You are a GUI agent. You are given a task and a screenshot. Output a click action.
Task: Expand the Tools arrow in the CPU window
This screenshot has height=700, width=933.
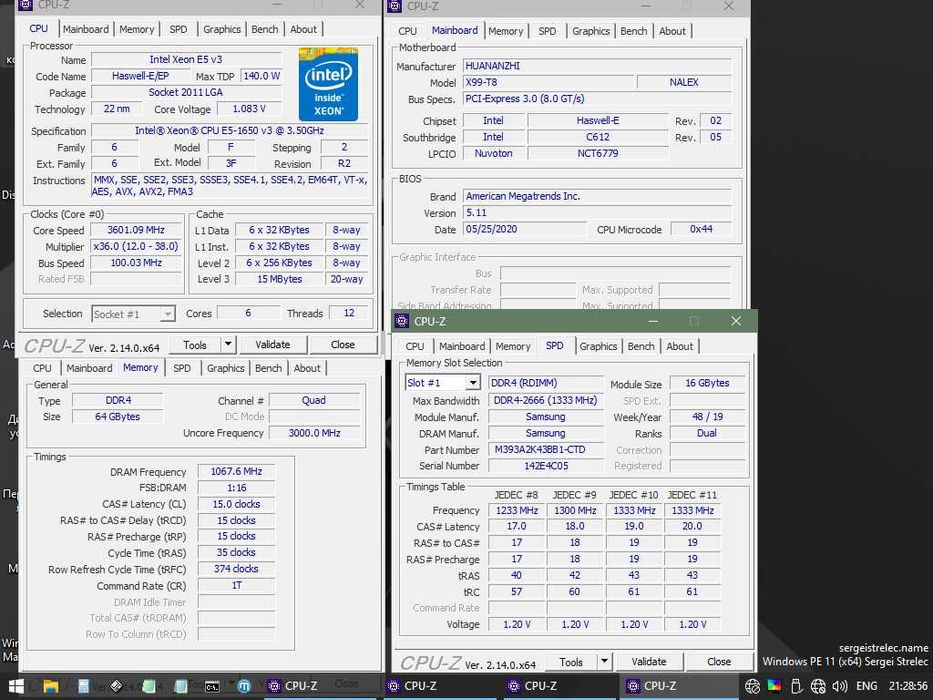click(x=228, y=344)
